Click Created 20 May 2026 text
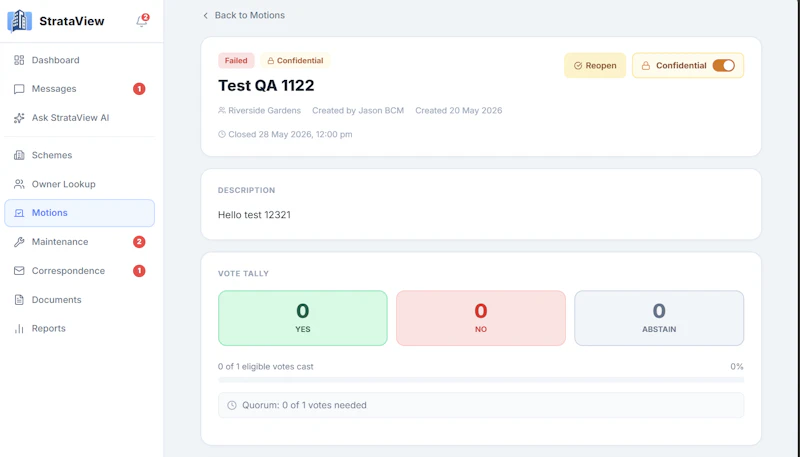800x457 pixels. (458, 111)
